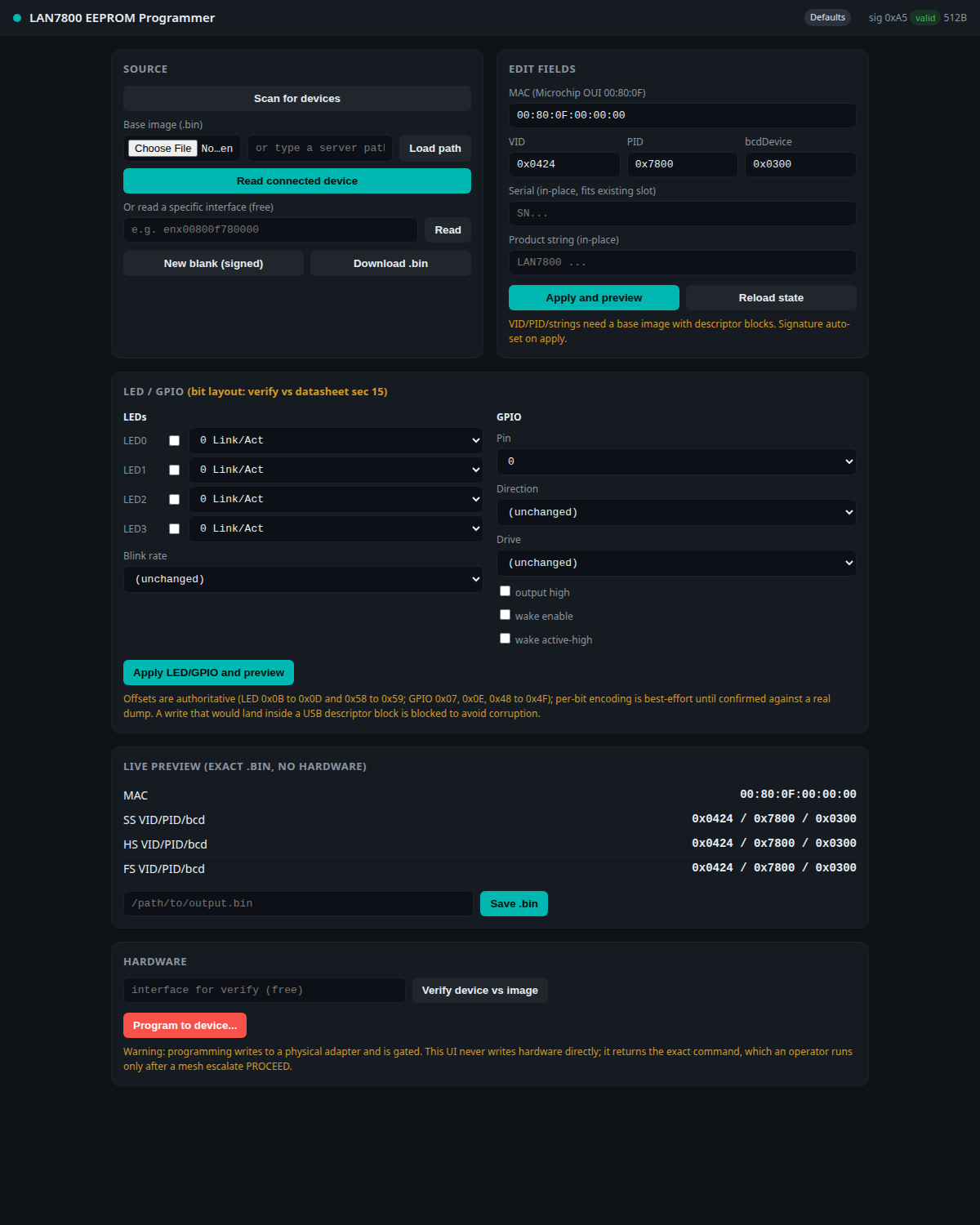Enable the LED3 checkbox
Viewport: 980px width, 1225px height.
tap(174, 528)
